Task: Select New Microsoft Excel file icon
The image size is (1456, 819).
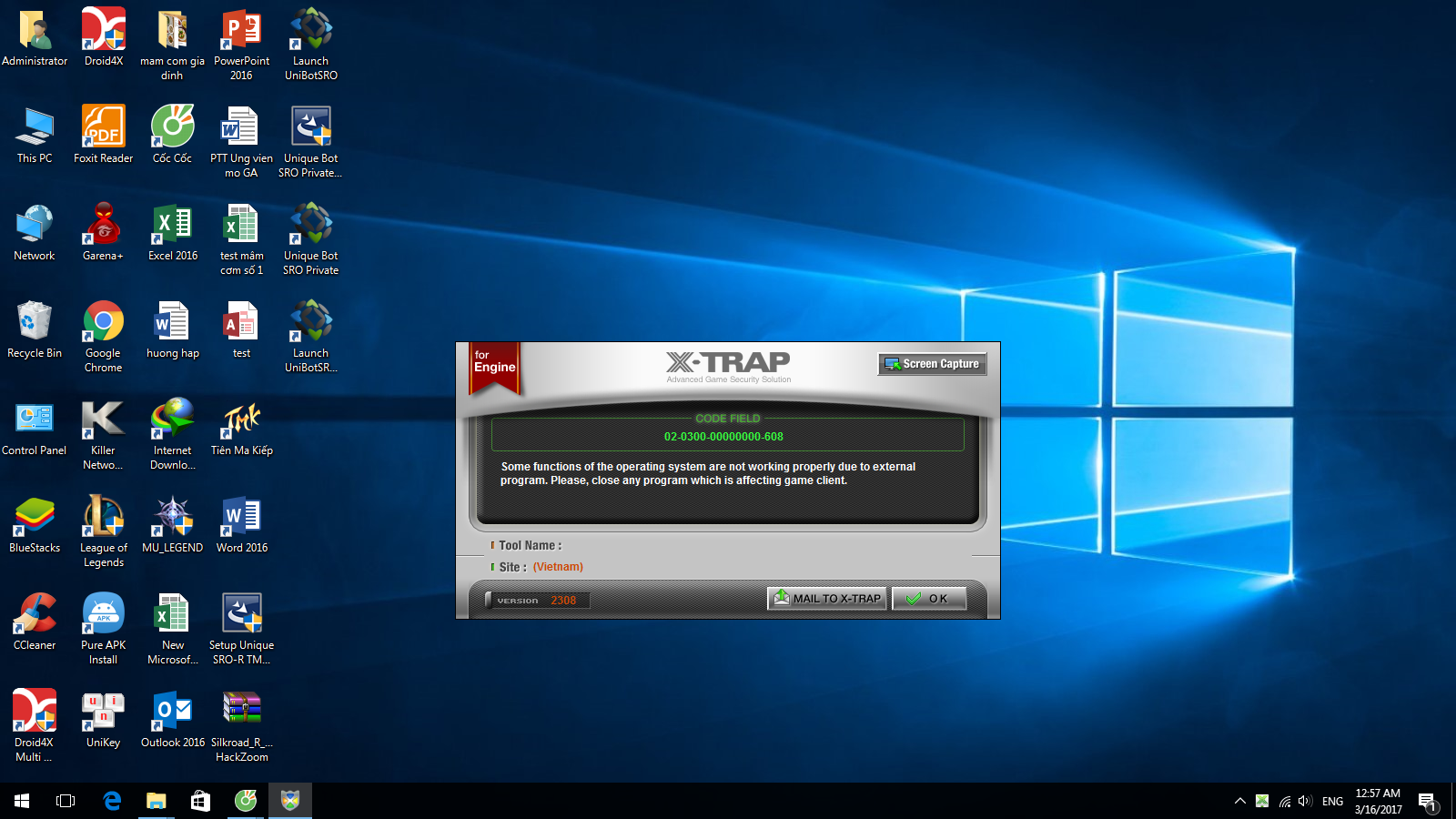Action: (x=172, y=630)
